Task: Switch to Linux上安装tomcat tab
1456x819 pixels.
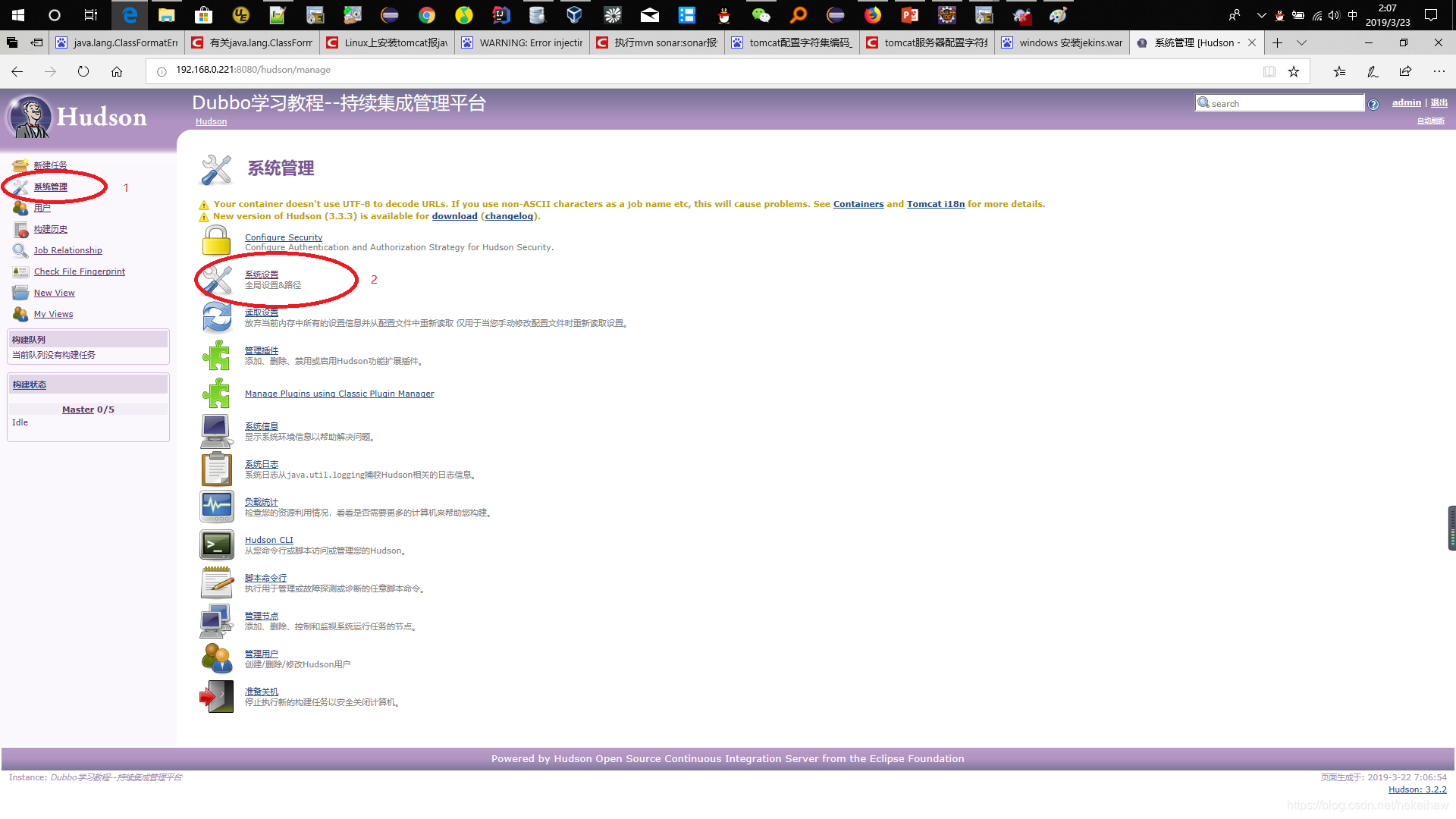Action: tap(387, 43)
